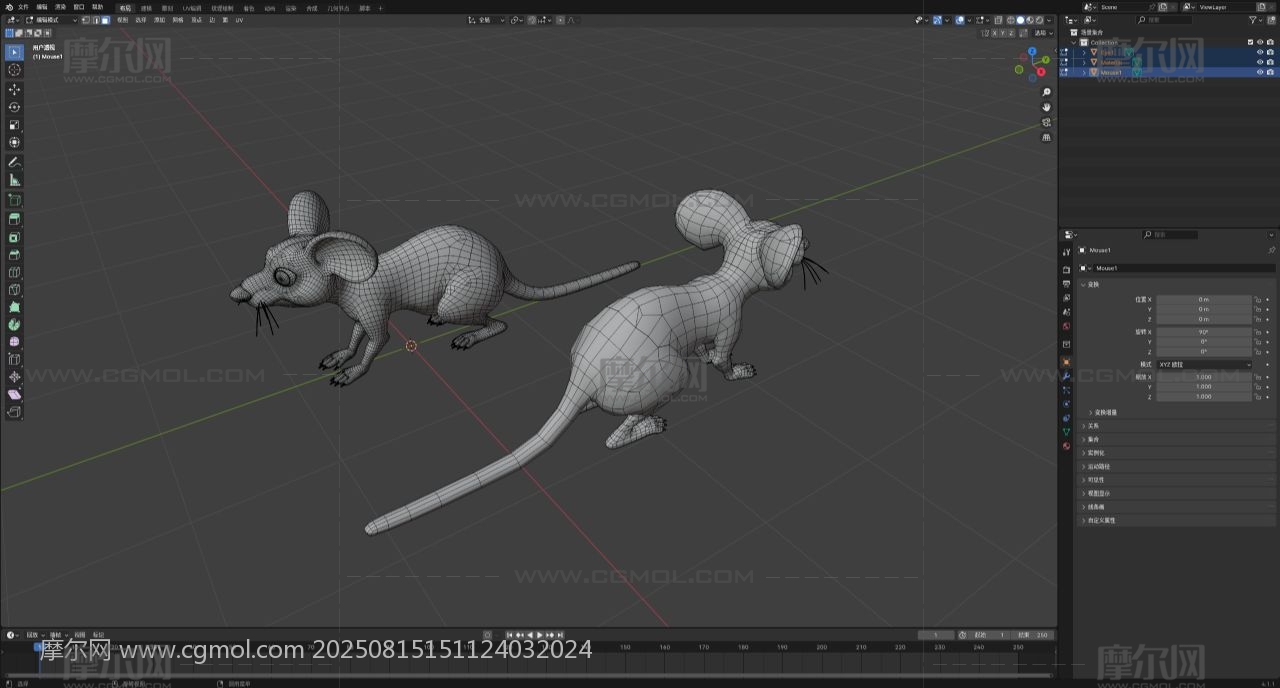Untick the Collection exclude checkbox
The width and height of the screenshot is (1280, 688).
pyautogui.click(x=1250, y=42)
